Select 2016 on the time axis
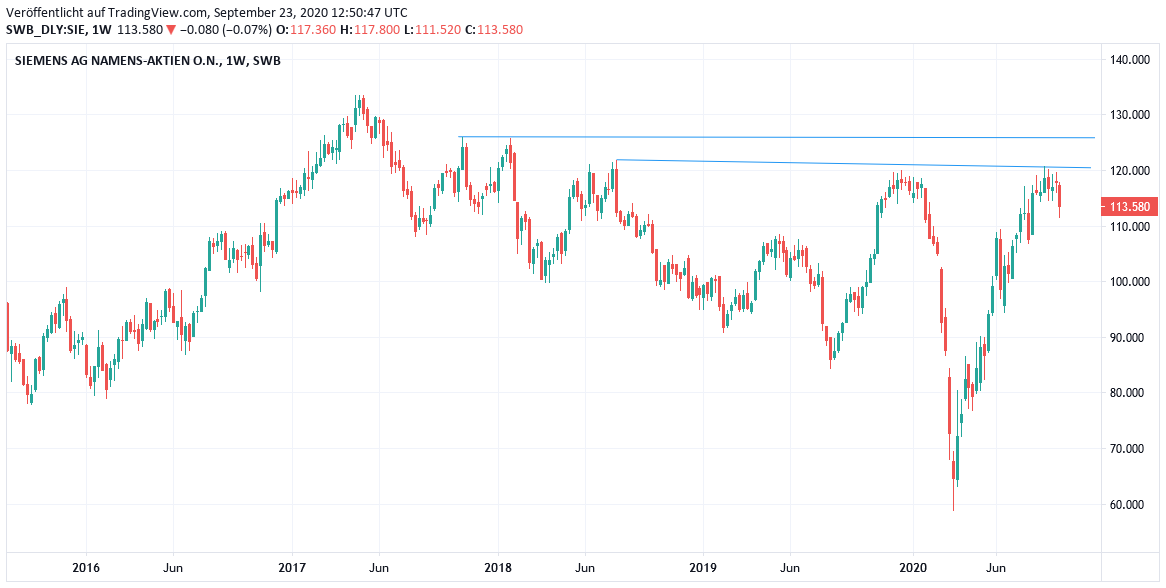 (x=86, y=568)
